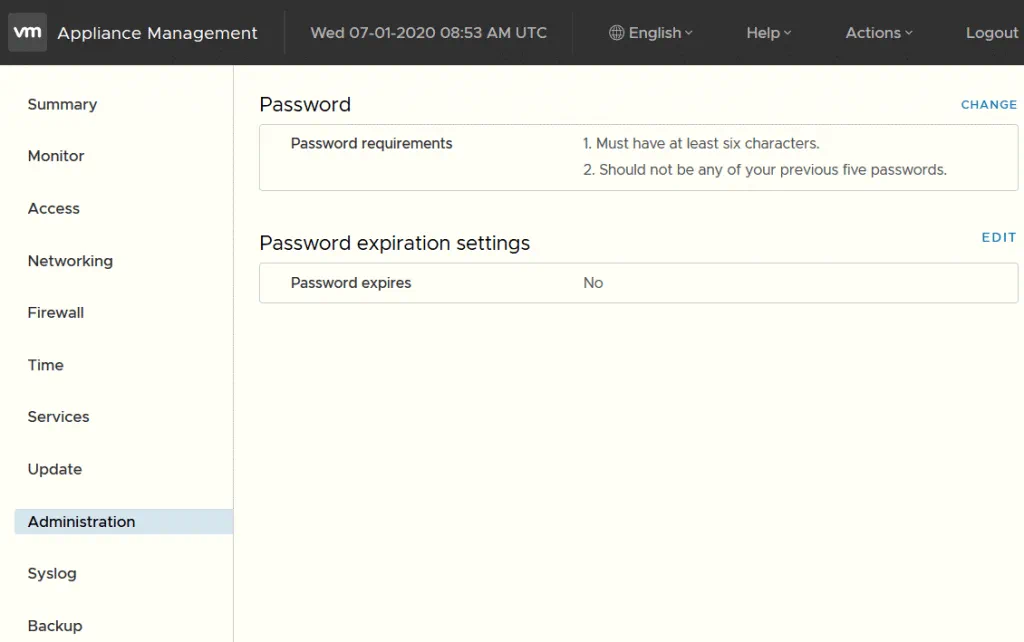1024x642 pixels.
Task: Click the Appliance Management title
Action: [x=157, y=32]
